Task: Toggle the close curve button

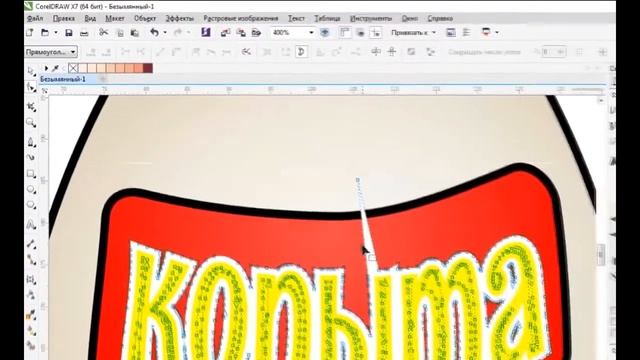Action: 301,52
